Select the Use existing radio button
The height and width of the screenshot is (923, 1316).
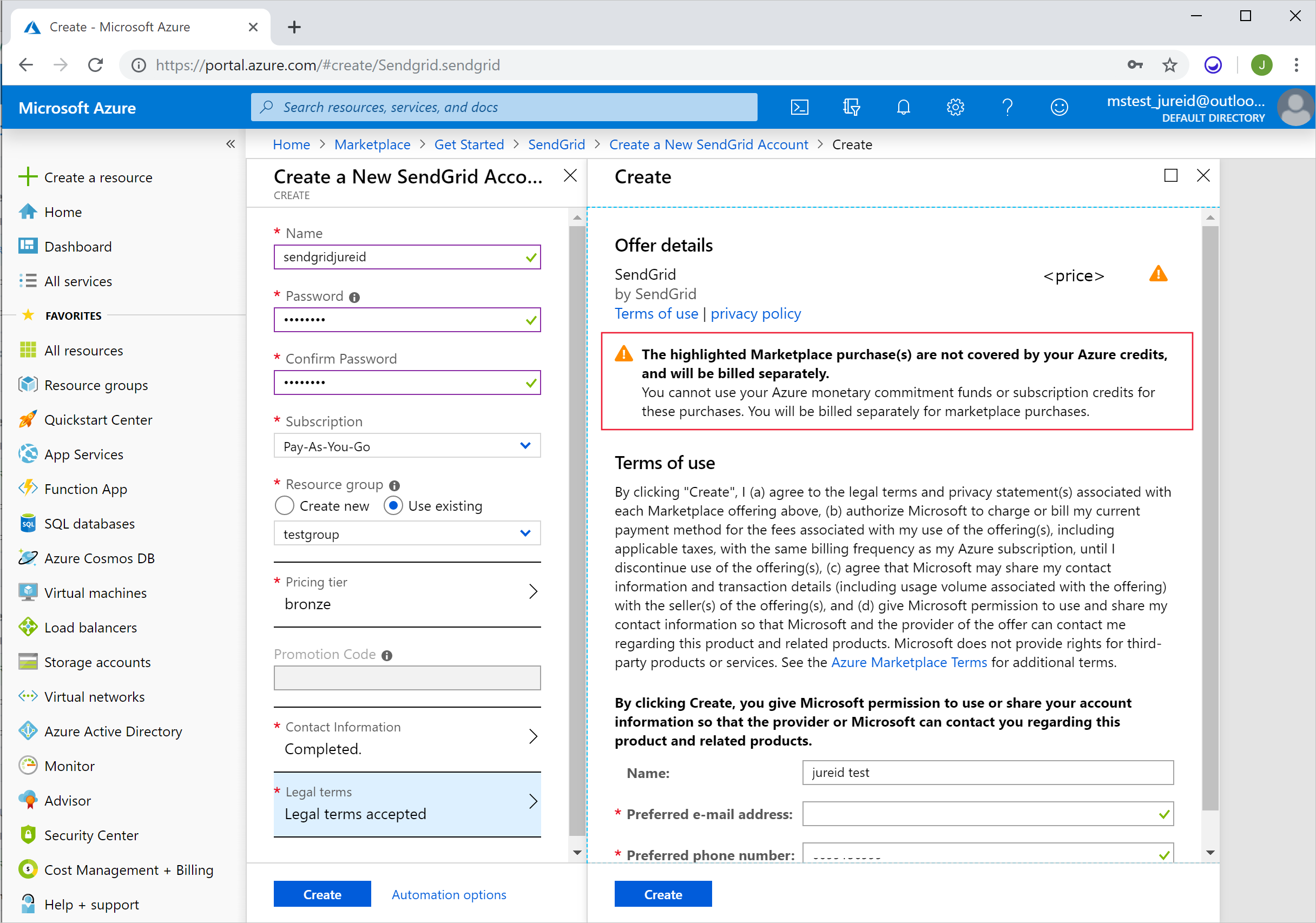click(x=393, y=506)
